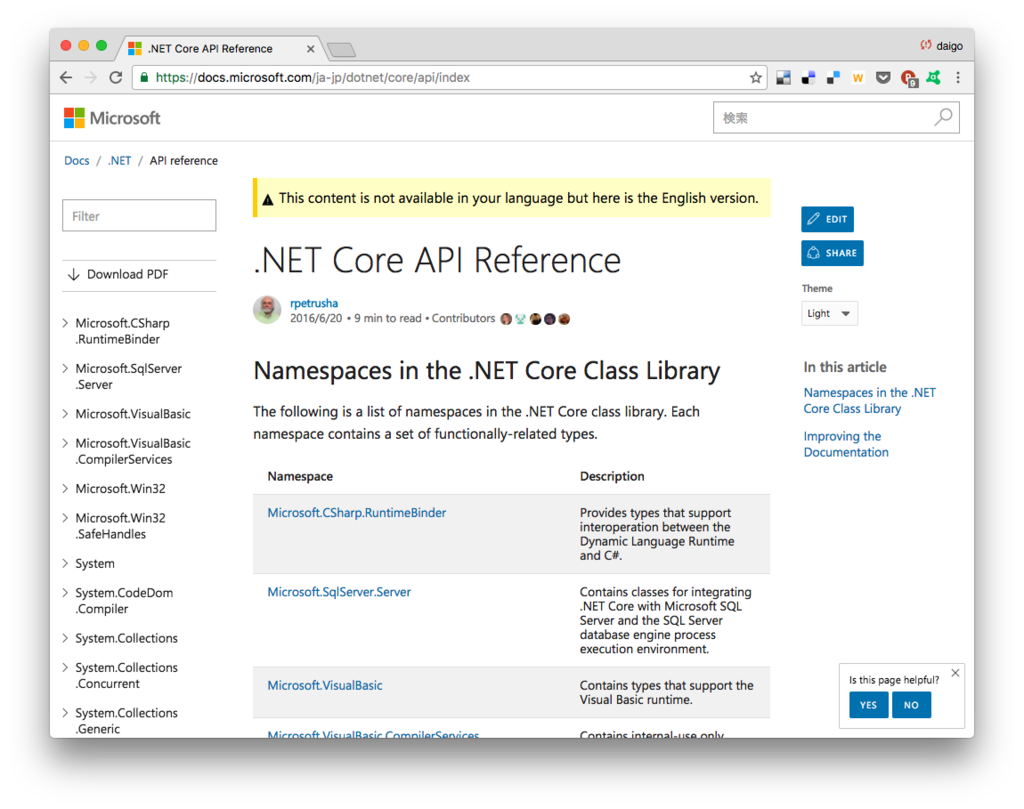
Task: Open Microsoft.VisualBasic table link
Action: 325,685
